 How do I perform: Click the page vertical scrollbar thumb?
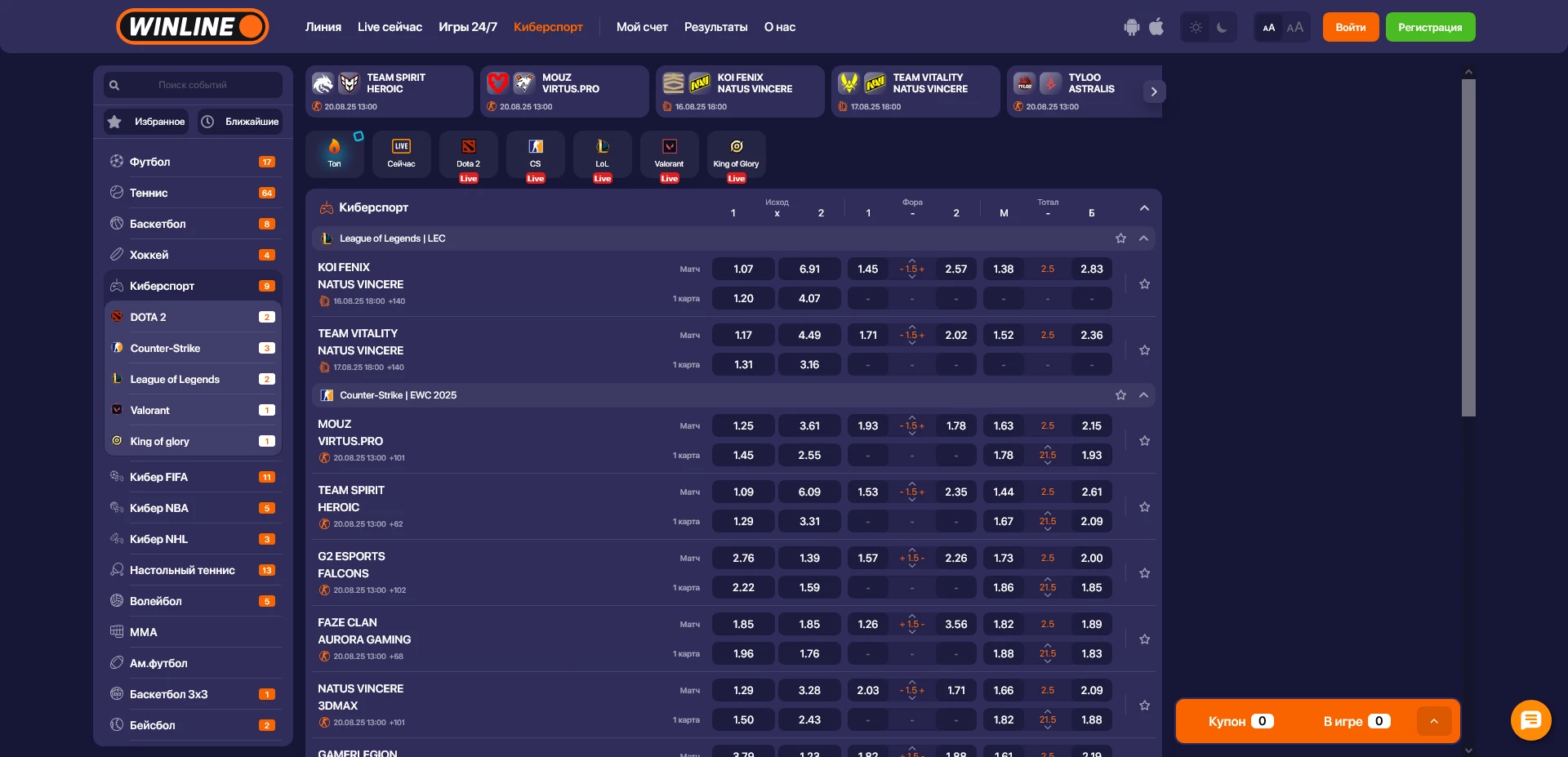[1468, 245]
